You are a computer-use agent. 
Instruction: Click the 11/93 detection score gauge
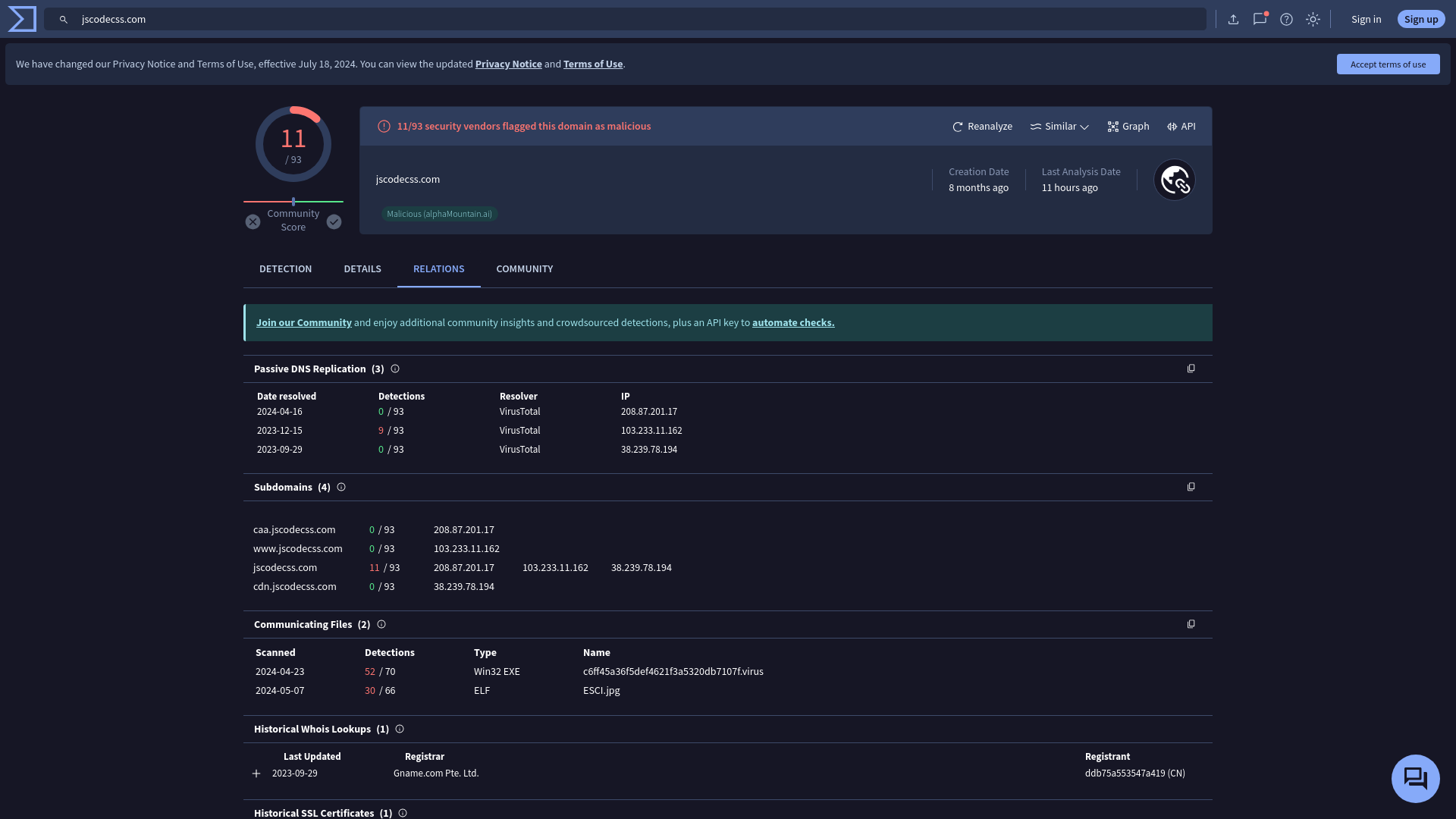(x=293, y=144)
